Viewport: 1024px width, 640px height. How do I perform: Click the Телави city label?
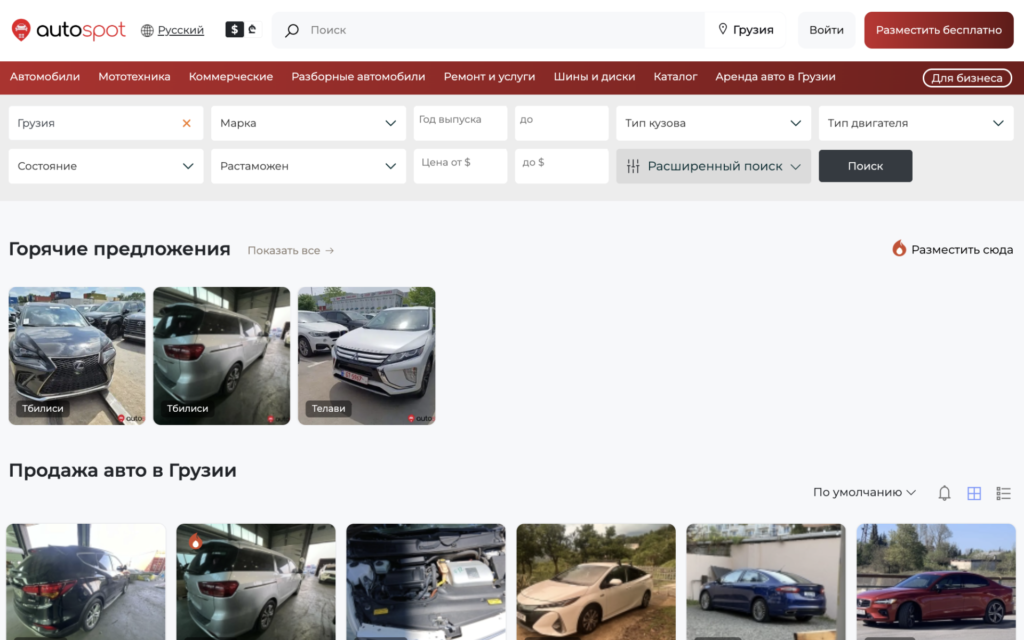pos(328,409)
